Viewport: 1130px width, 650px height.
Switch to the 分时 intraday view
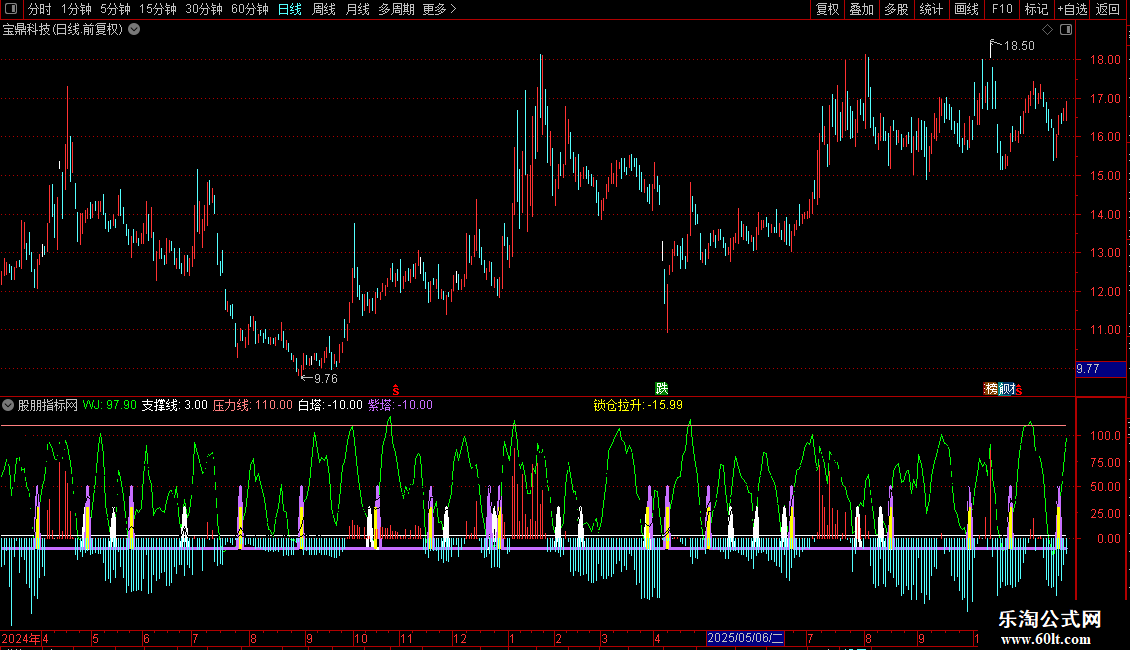tap(40, 9)
